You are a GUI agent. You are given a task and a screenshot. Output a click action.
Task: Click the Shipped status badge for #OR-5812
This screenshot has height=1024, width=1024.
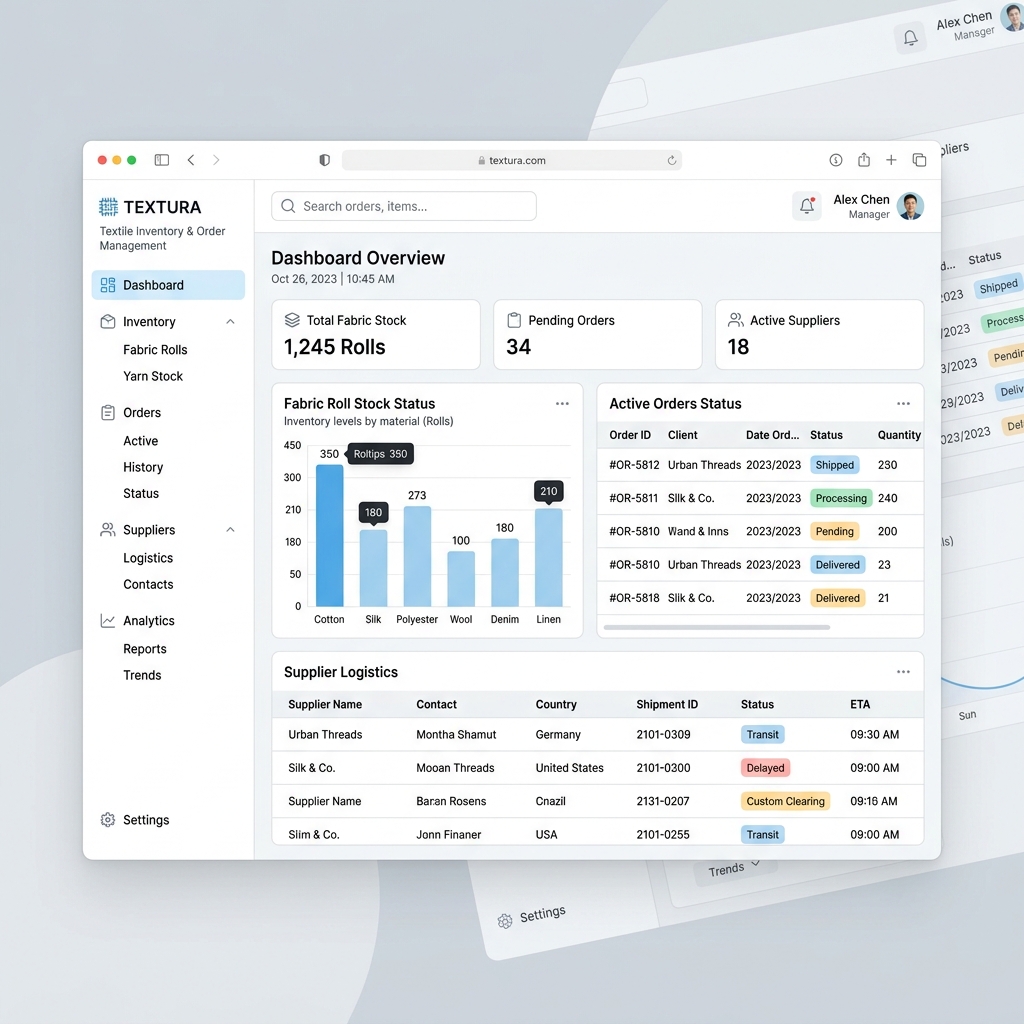(835, 465)
